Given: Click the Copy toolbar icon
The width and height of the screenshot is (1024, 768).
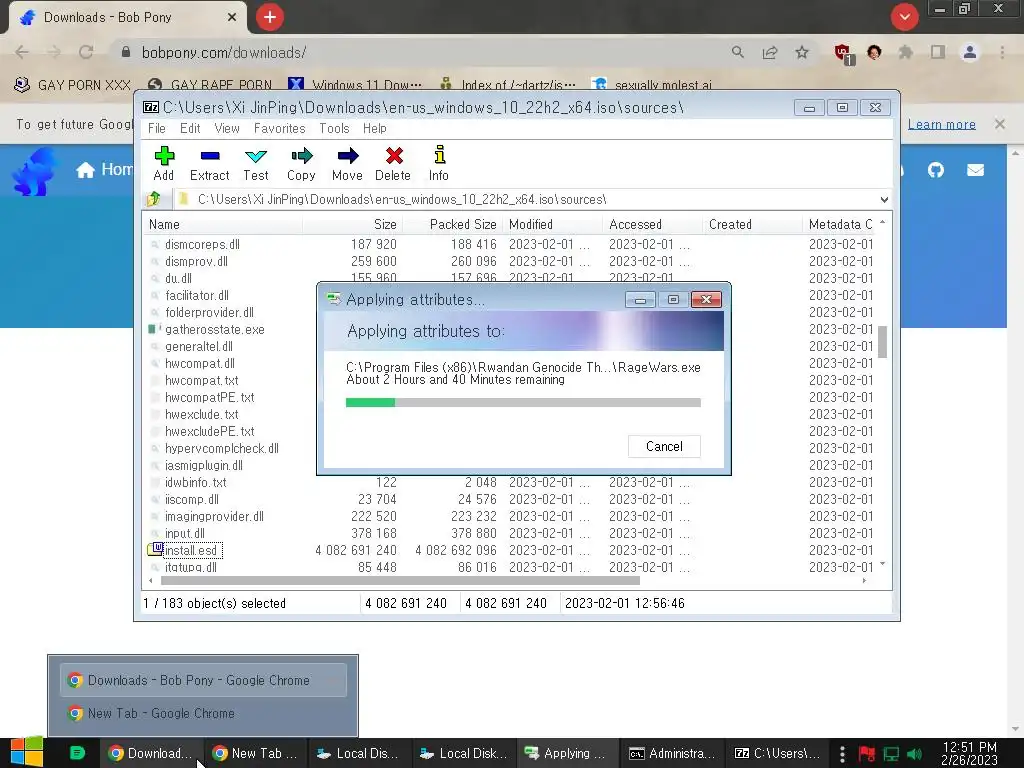Looking at the screenshot, I should [x=301, y=163].
